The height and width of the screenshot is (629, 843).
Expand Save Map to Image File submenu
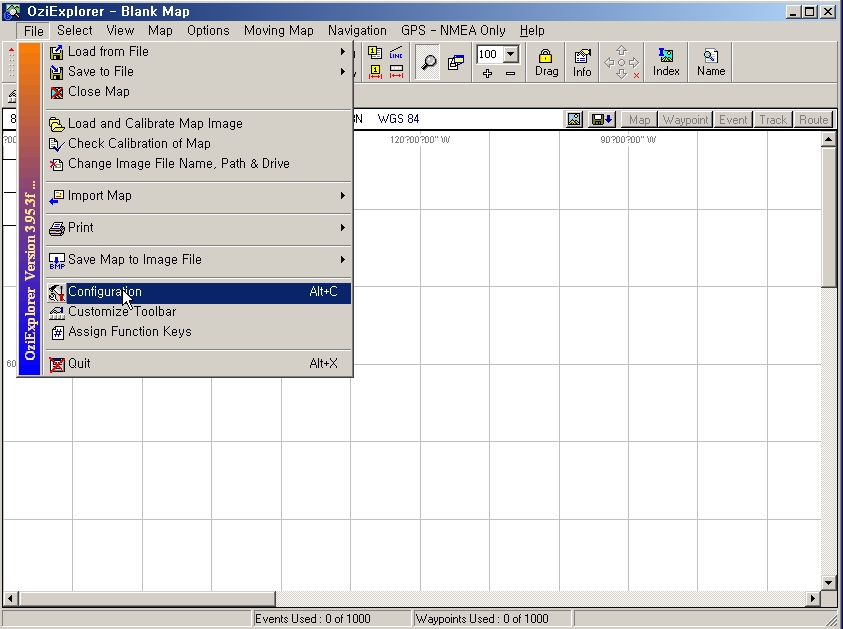tap(198, 260)
